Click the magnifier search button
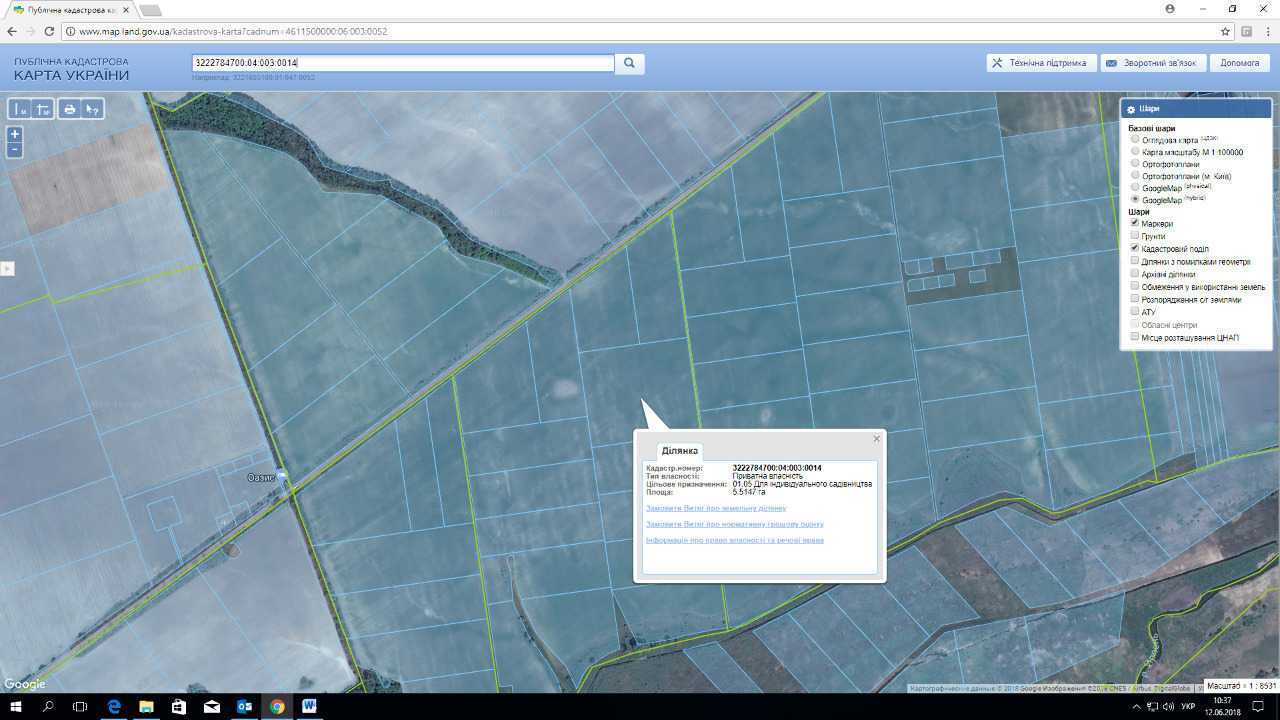Viewport: 1280px width, 720px height. coord(629,63)
